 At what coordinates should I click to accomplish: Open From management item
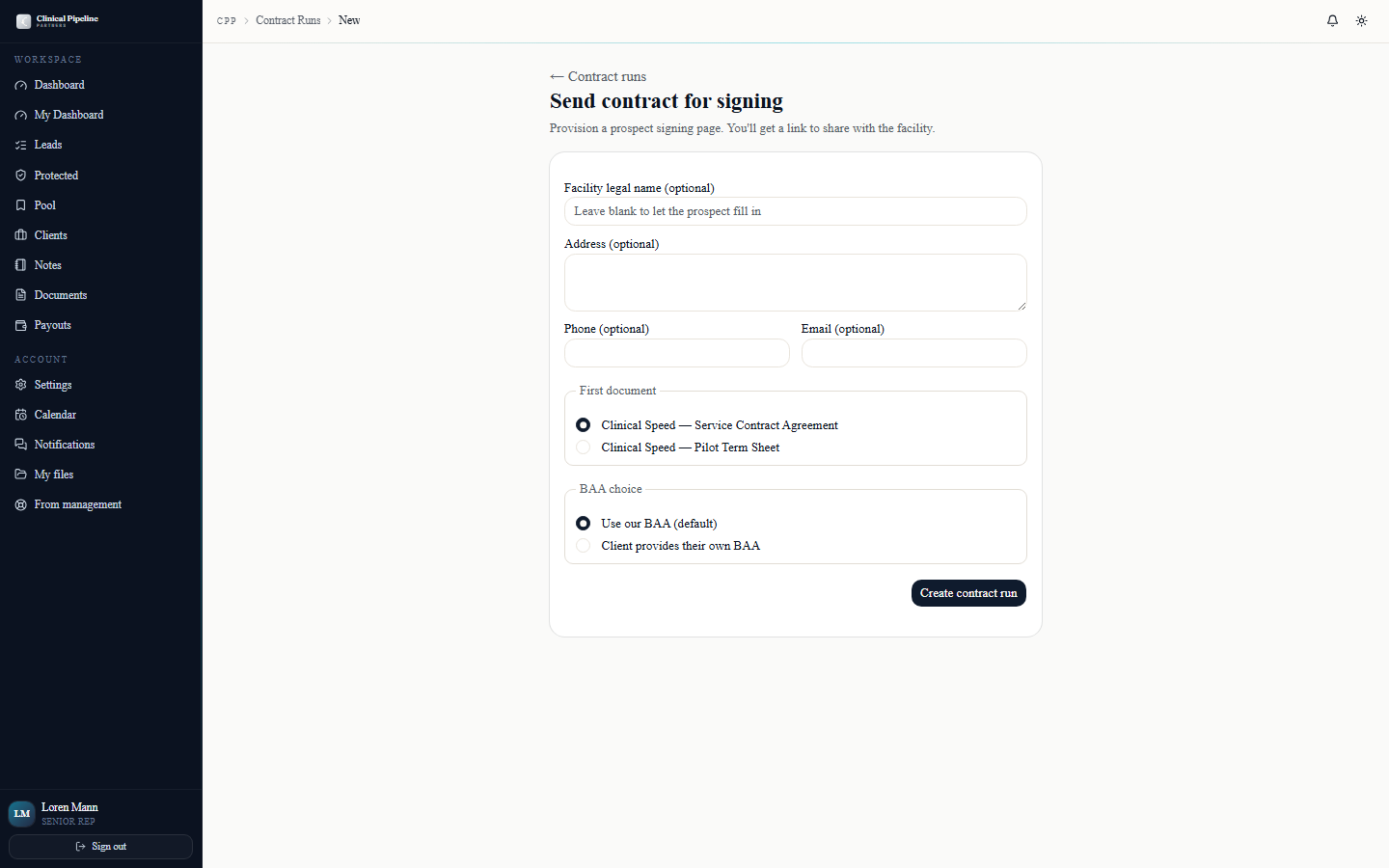[101, 504]
